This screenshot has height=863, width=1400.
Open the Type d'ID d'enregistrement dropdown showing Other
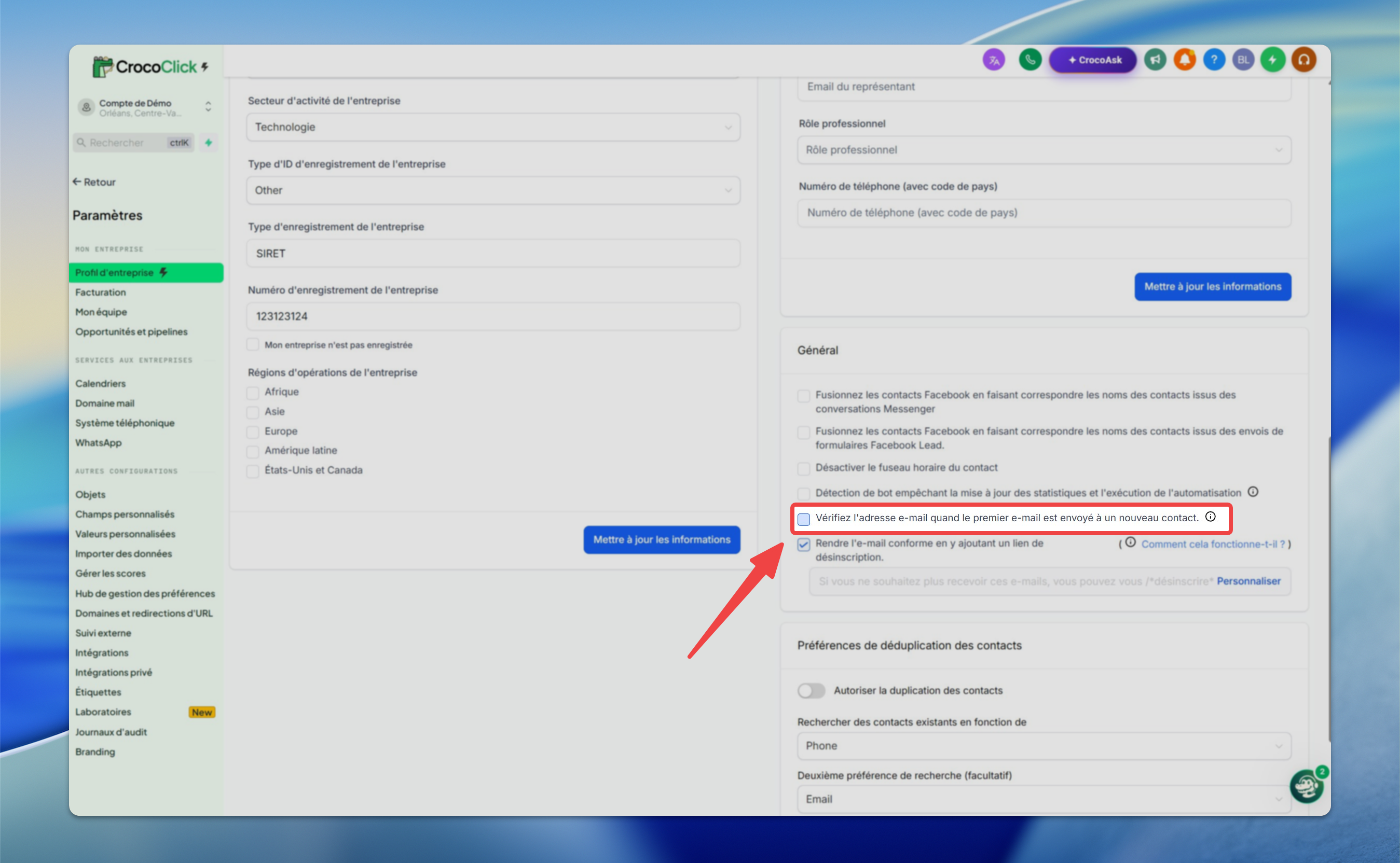click(x=493, y=191)
